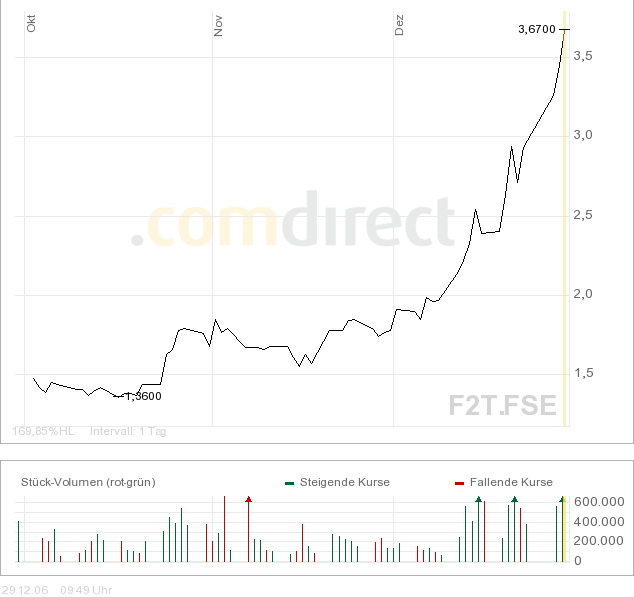Click the 09:49 Uhr timestamp
Screen dimensions: 634x597
pyautogui.click(x=87, y=590)
